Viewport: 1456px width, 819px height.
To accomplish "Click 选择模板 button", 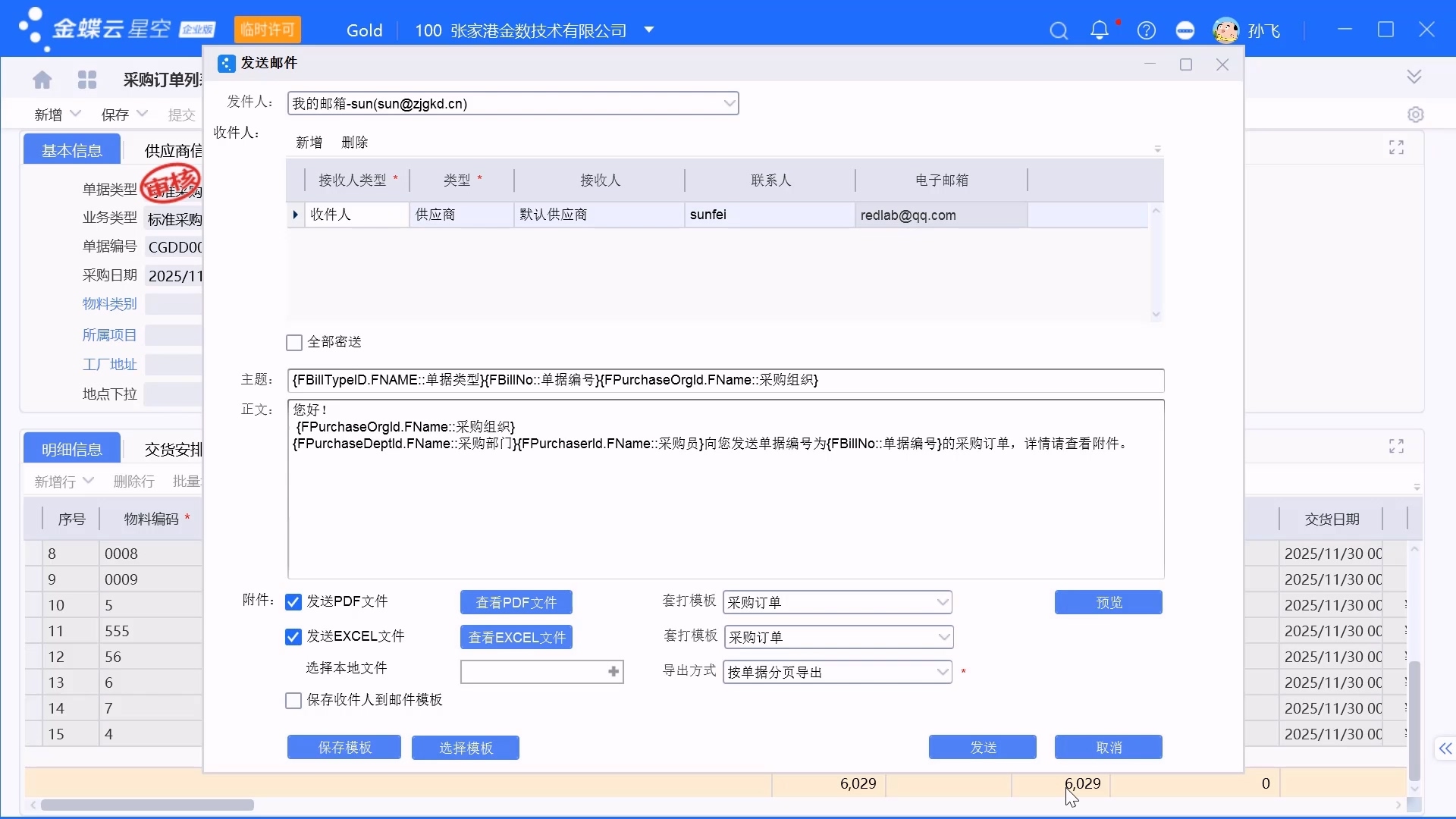I will click(x=466, y=748).
